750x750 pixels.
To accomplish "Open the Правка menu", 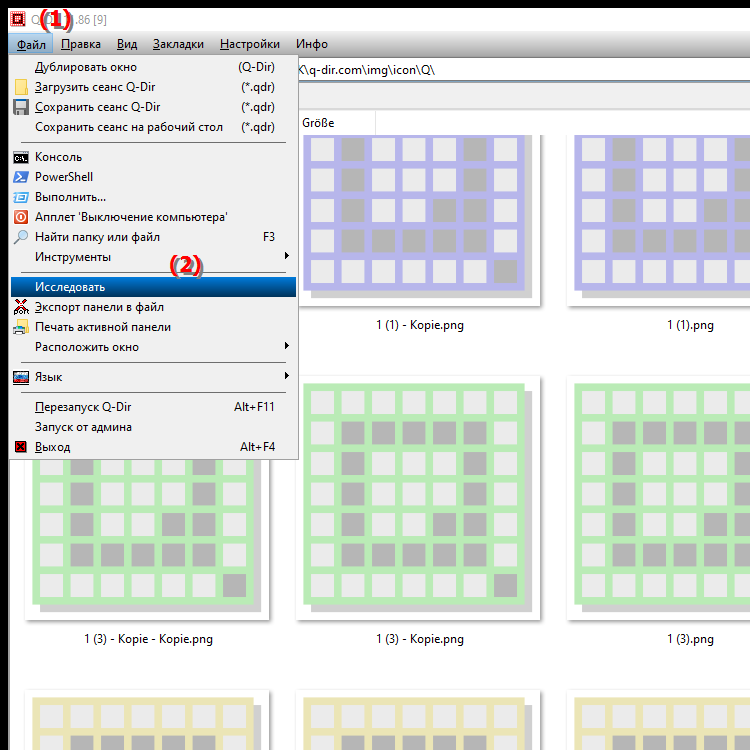I will tap(81, 44).
